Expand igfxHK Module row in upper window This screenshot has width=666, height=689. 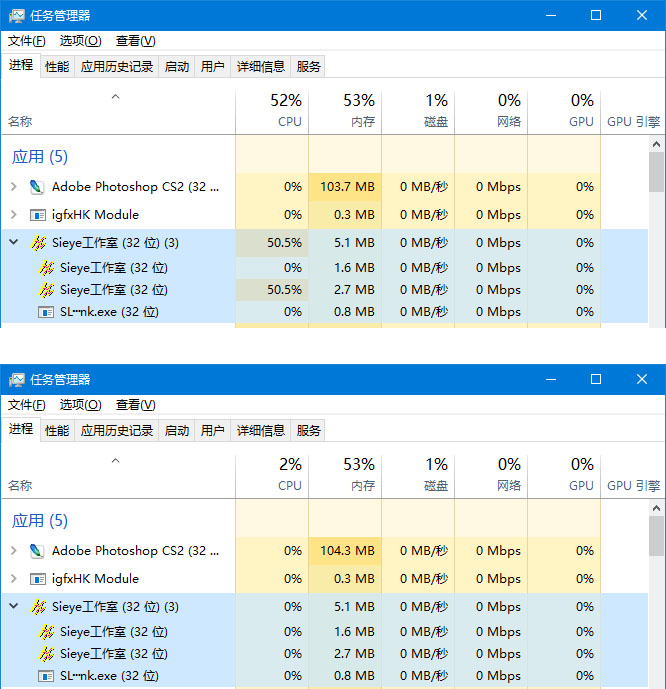(x=14, y=215)
